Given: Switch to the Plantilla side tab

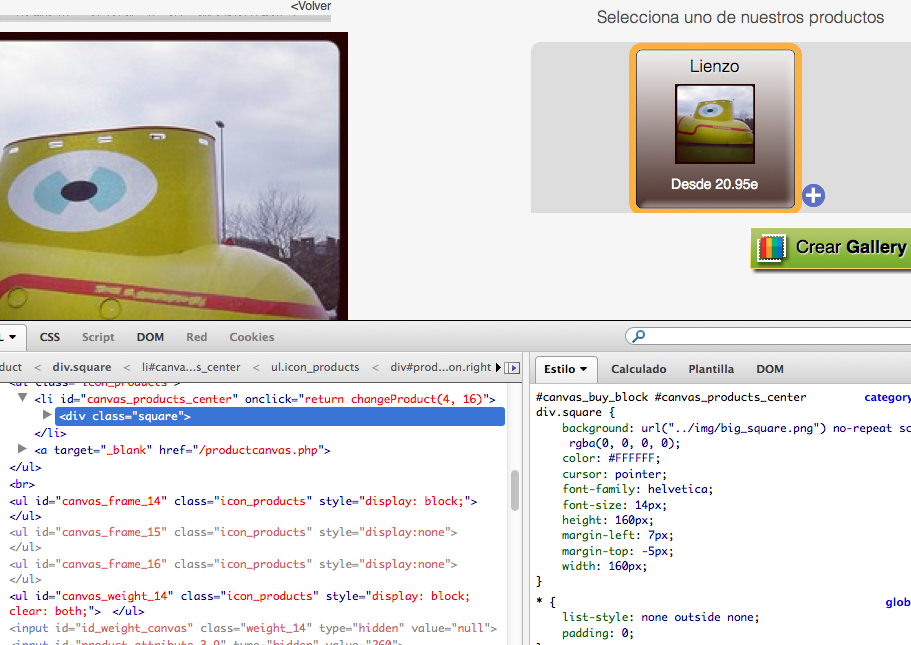Looking at the screenshot, I should coord(711,369).
